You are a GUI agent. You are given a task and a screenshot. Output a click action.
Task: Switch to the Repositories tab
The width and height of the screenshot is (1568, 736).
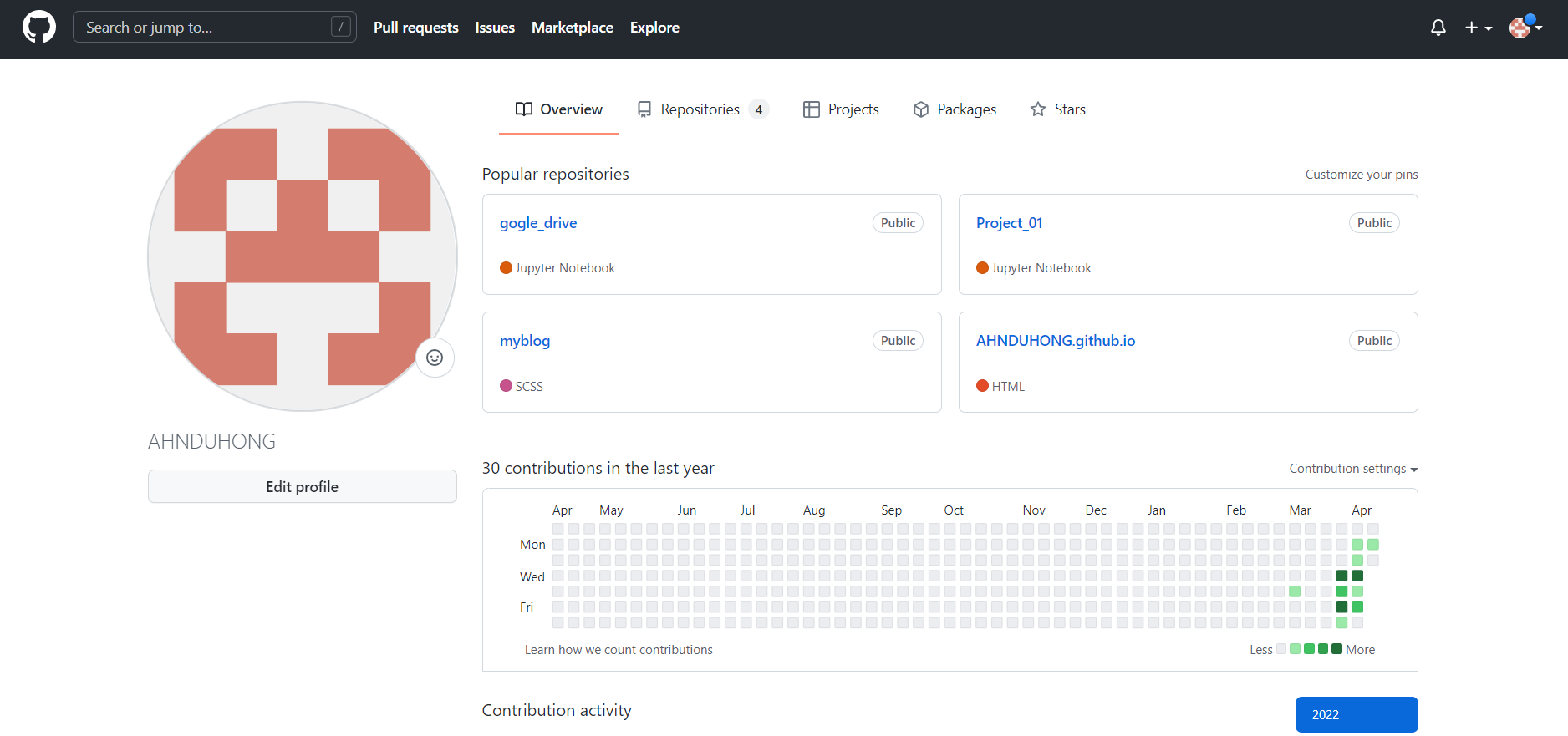pyautogui.click(x=702, y=109)
